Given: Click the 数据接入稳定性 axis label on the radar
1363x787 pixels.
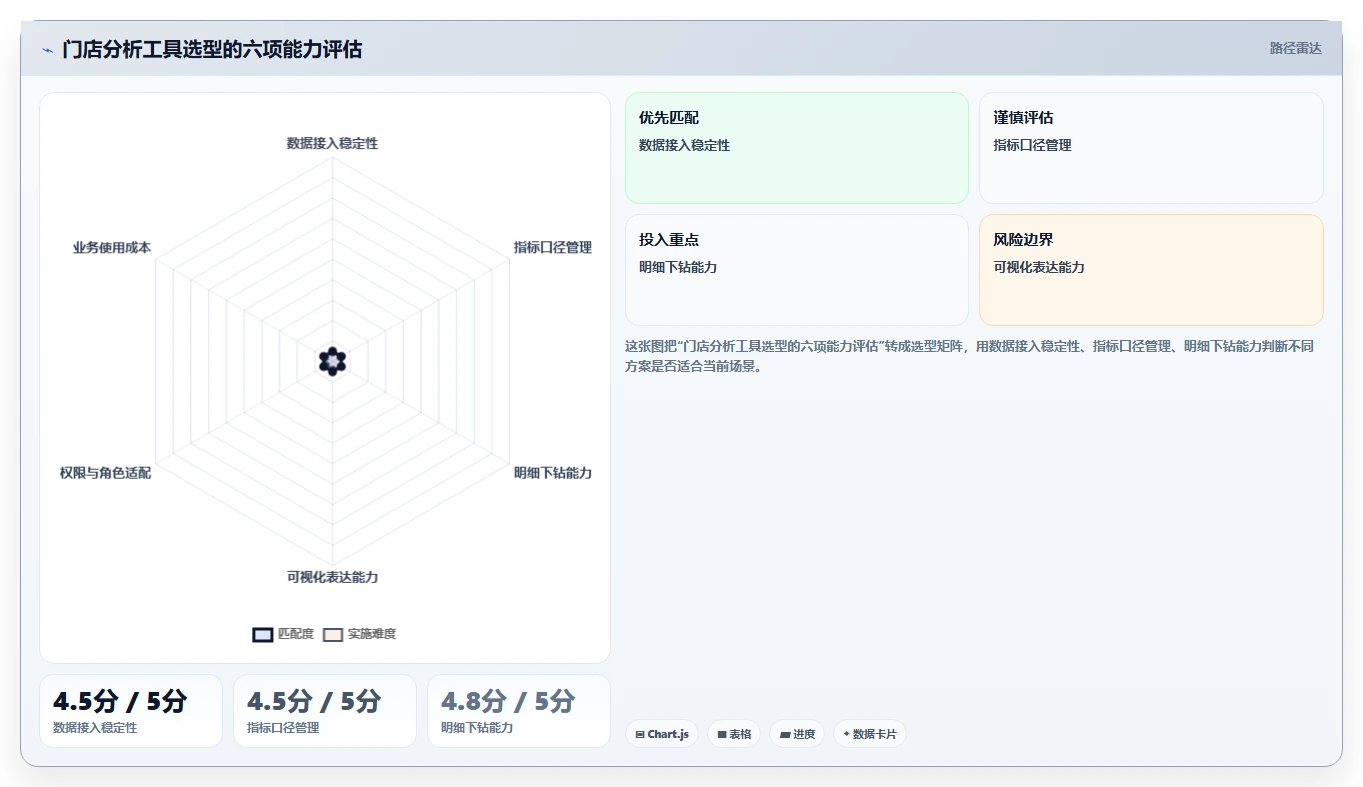Looking at the screenshot, I should pyautogui.click(x=332, y=143).
